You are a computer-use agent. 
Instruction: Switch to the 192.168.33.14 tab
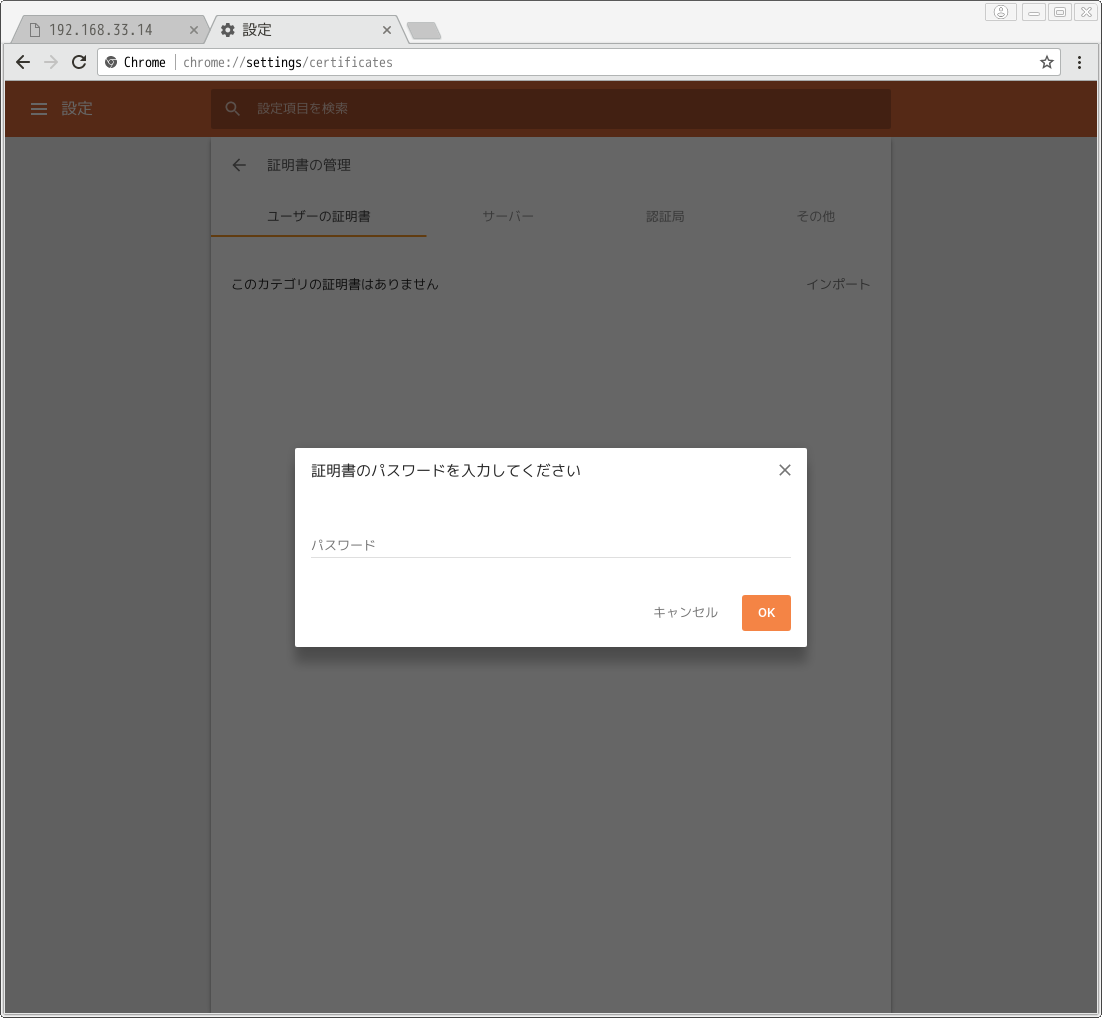(x=100, y=30)
